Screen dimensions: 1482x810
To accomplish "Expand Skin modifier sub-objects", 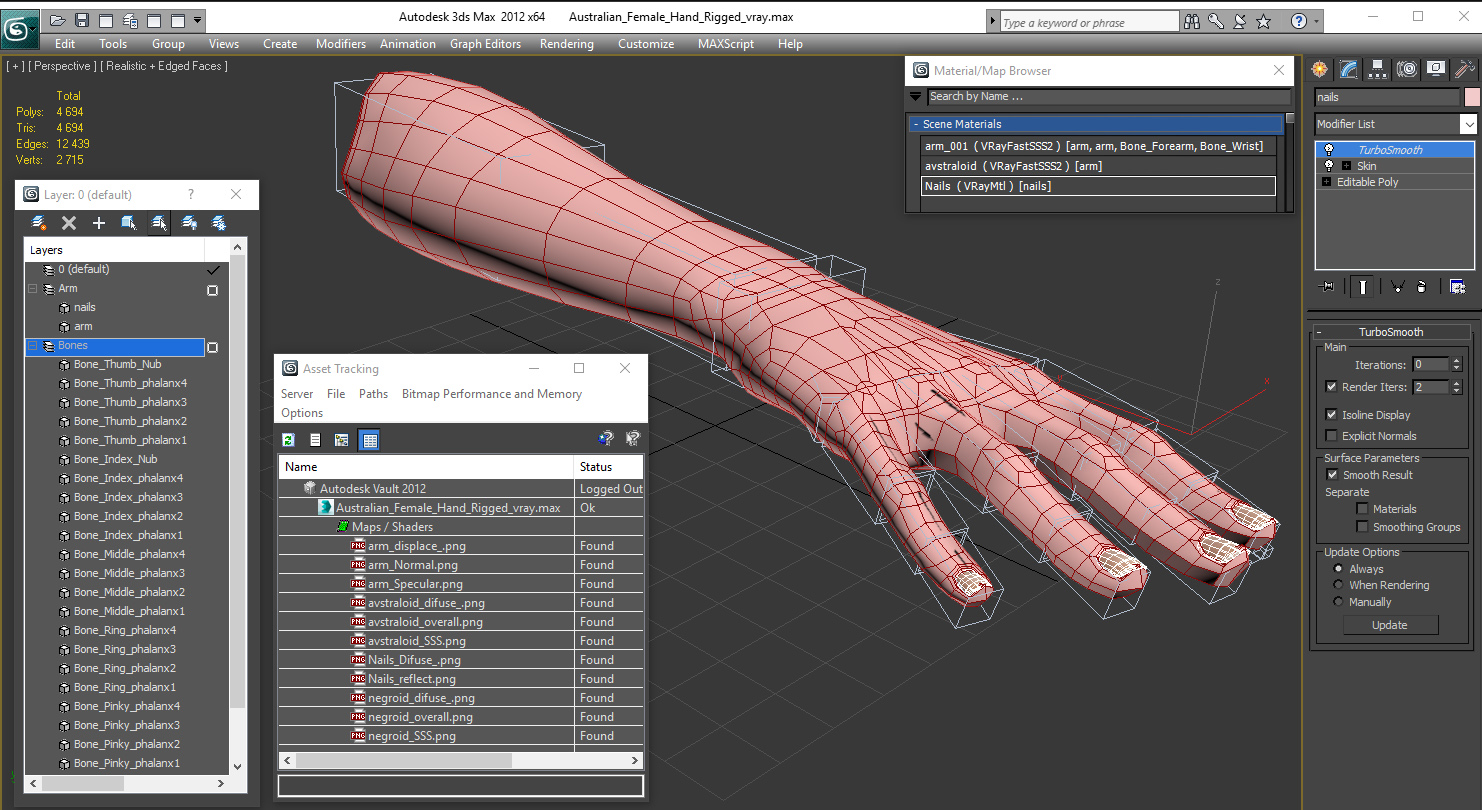I will (1346, 166).
